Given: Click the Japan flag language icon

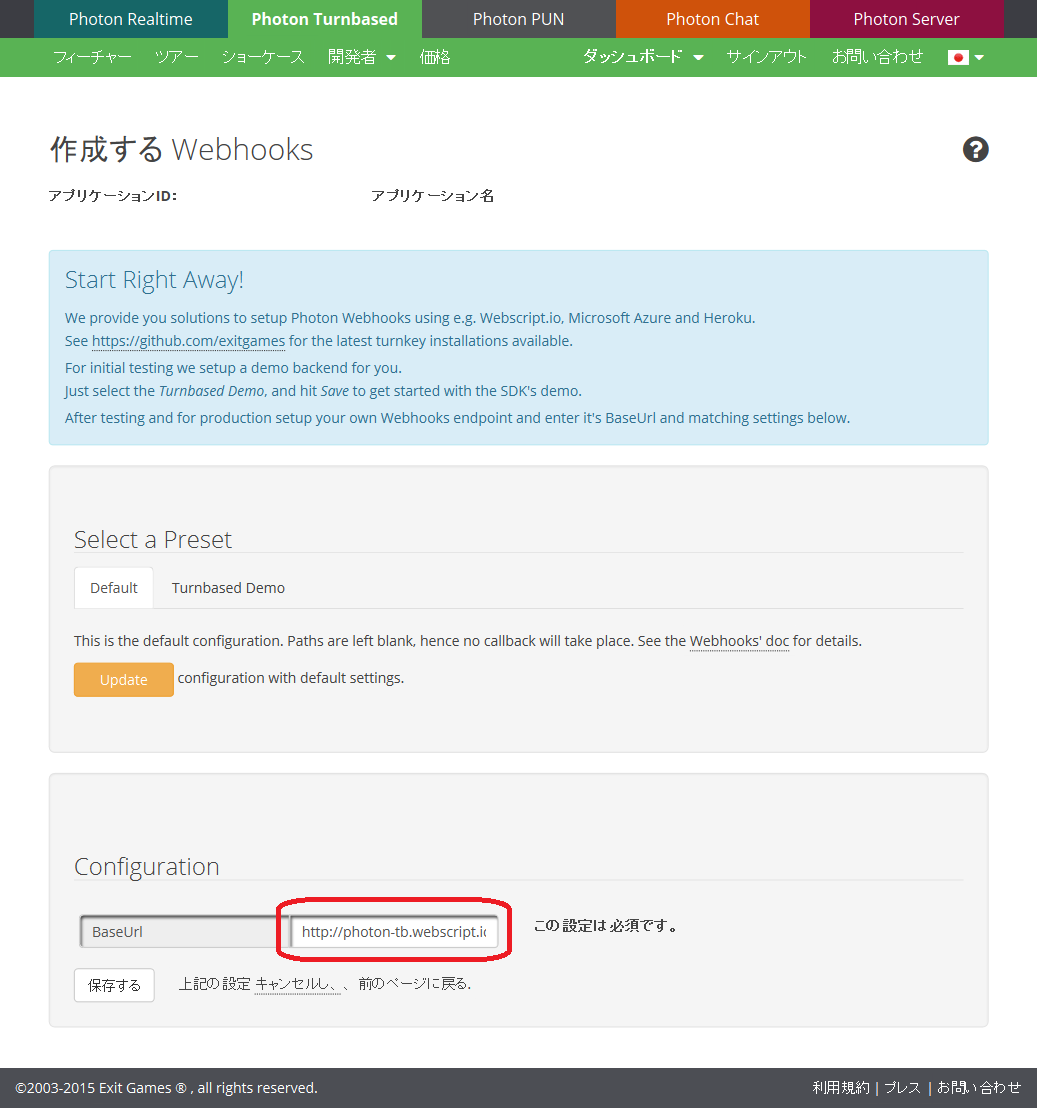Looking at the screenshot, I should [x=958, y=57].
